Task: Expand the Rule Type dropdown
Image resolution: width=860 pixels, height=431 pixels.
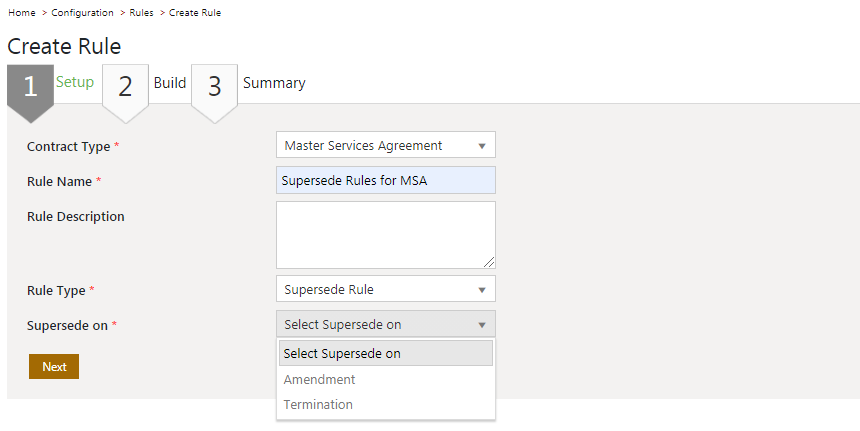Action: [385, 289]
